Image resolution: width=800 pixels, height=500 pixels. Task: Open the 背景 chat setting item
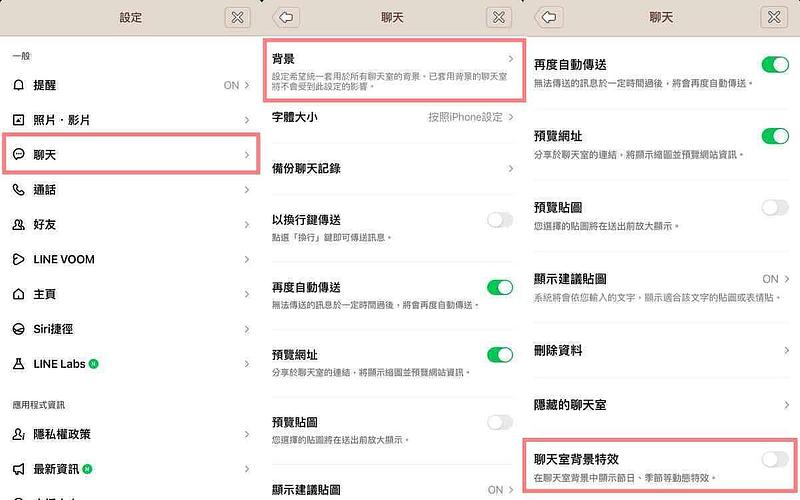395,70
